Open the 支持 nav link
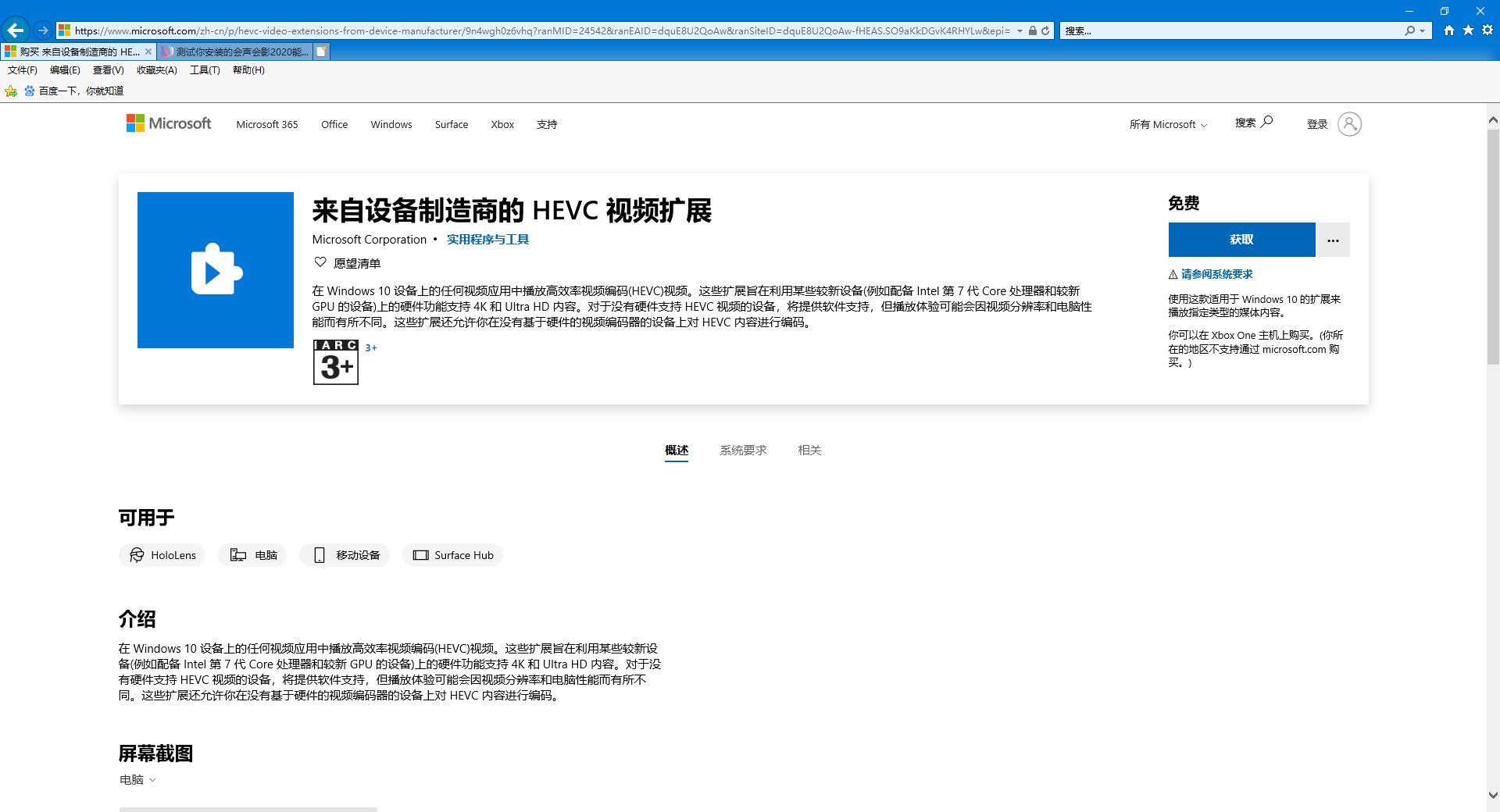Image resolution: width=1500 pixels, height=812 pixels. click(x=547, y=125)
